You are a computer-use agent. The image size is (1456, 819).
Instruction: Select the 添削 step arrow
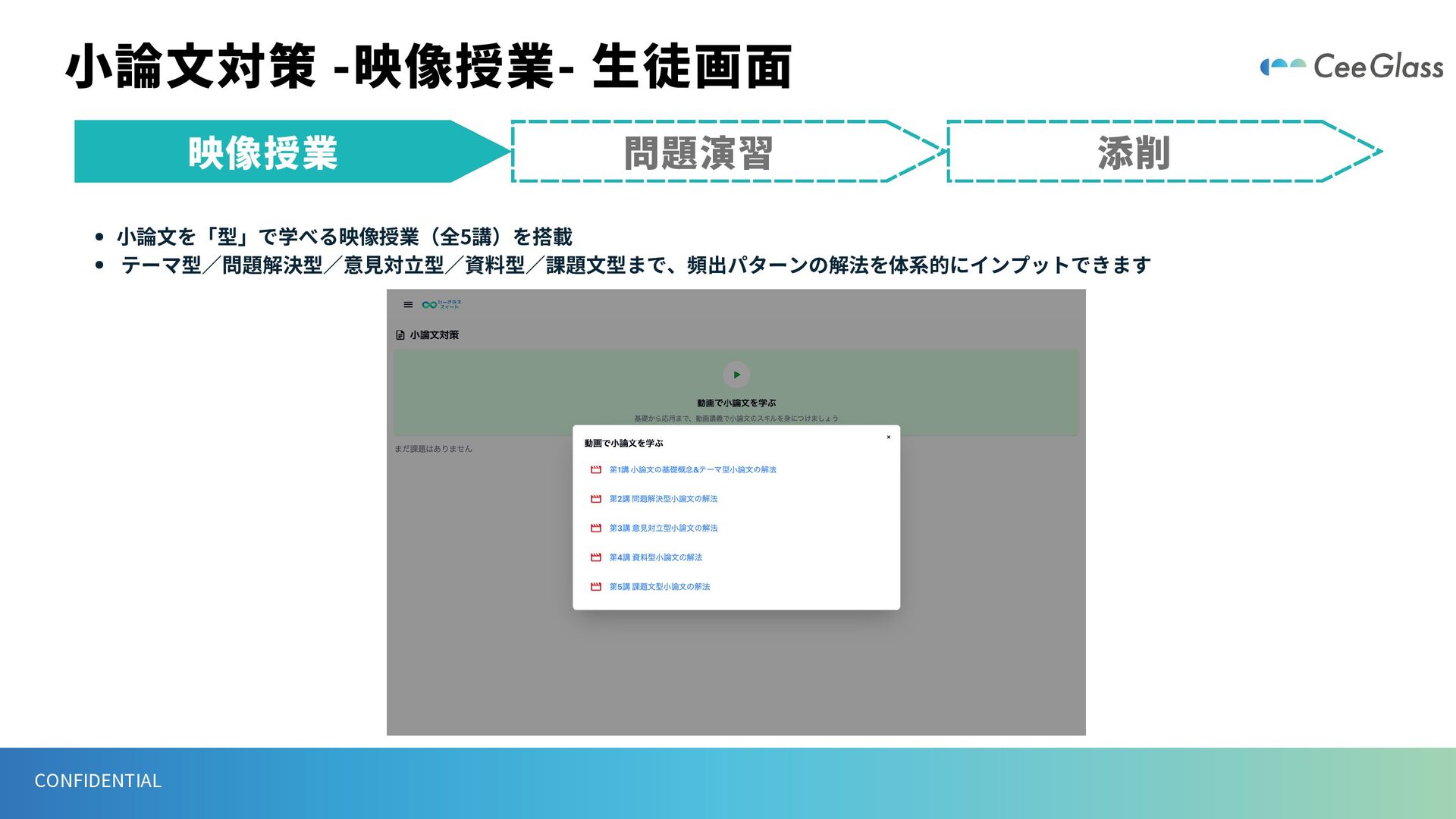(x=1134, y=152)
